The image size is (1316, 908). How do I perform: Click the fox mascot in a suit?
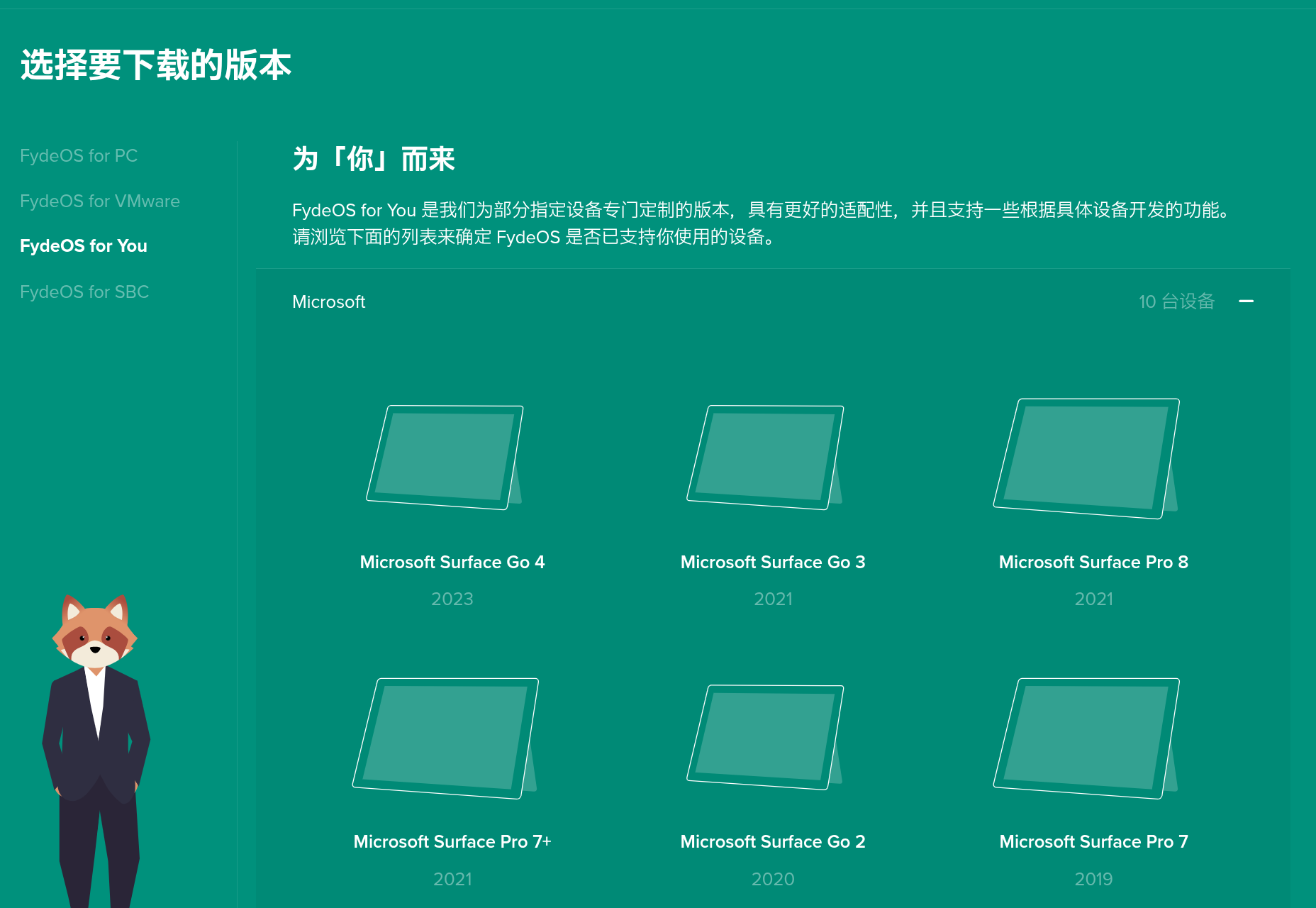(x=96, y=751)
